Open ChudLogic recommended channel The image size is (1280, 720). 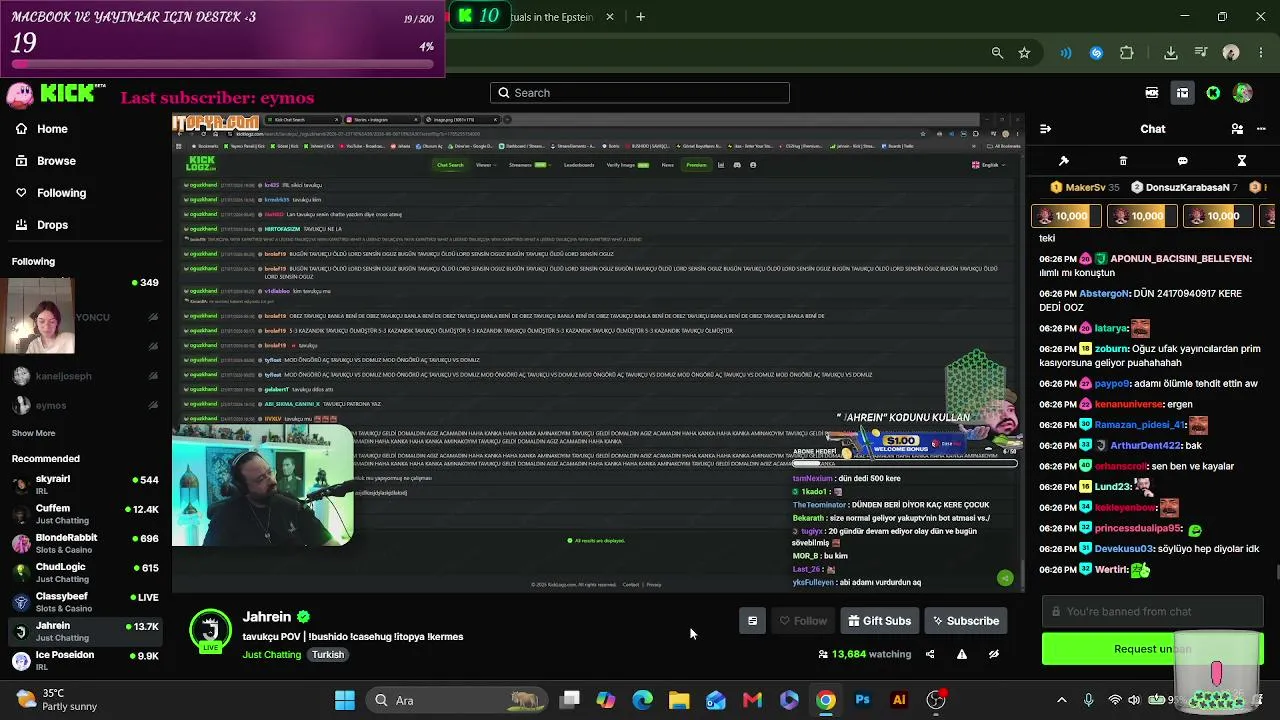coord(85,572)
